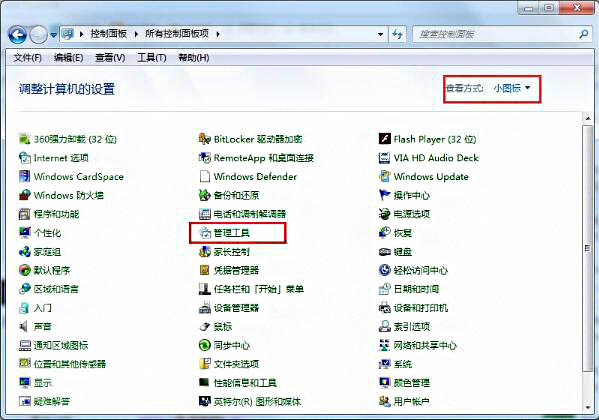This screenshot has width=599, height=420.
Task: Refresh the address bar view
Action: pos(398,34)
